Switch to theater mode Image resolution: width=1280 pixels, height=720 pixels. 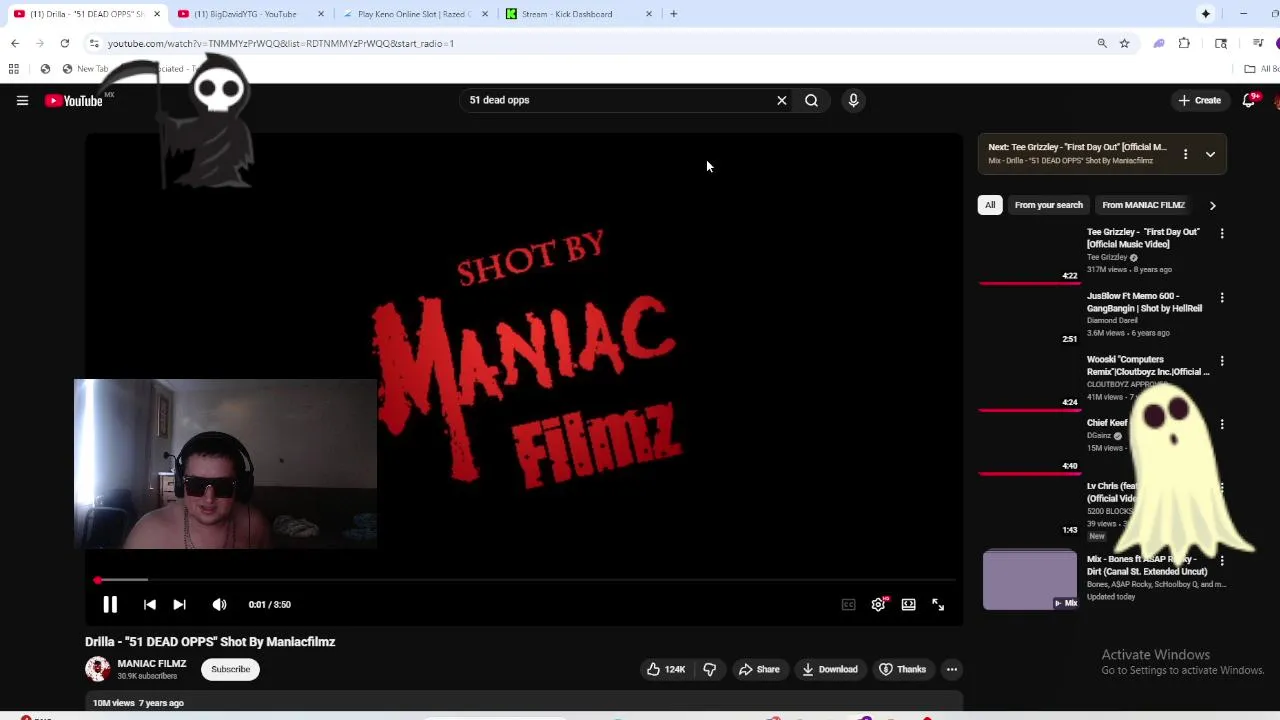point(908,604)
